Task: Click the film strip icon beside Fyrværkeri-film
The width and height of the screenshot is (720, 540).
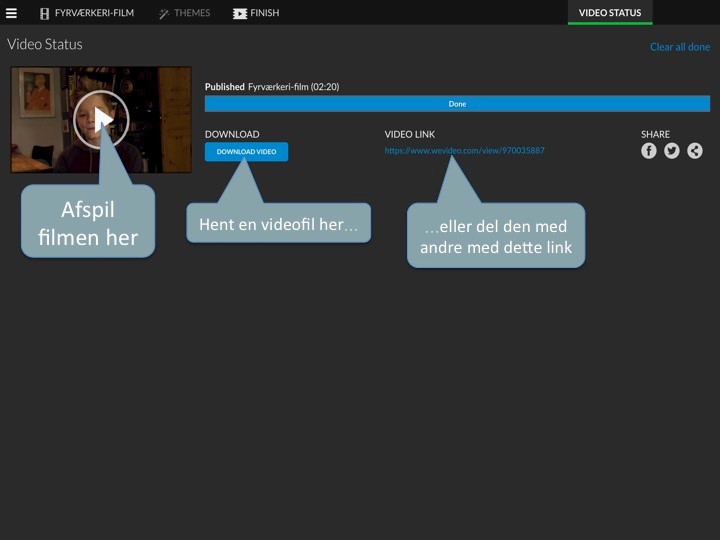Action: point(44,14)
